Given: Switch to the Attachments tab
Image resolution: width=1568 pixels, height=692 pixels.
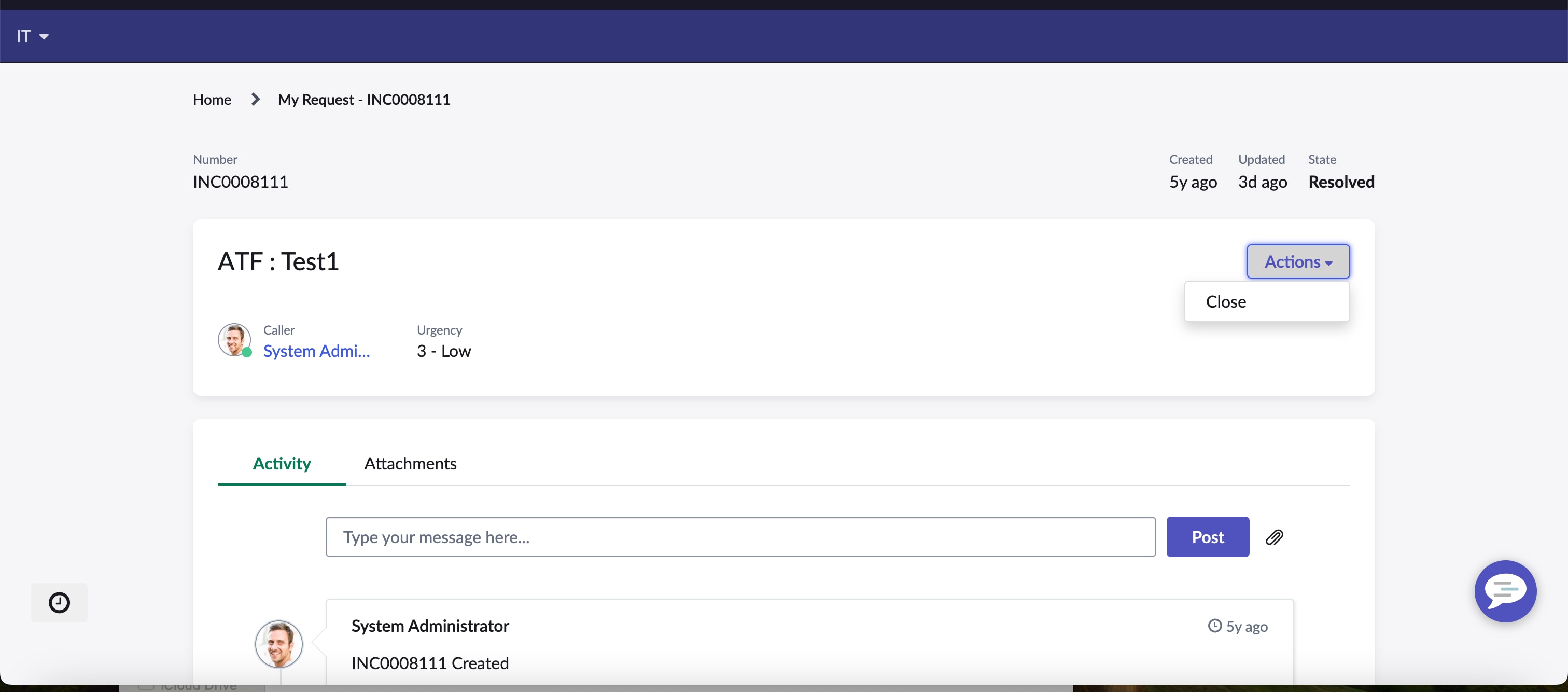Looking at the screenshot, I should [410, 464].
